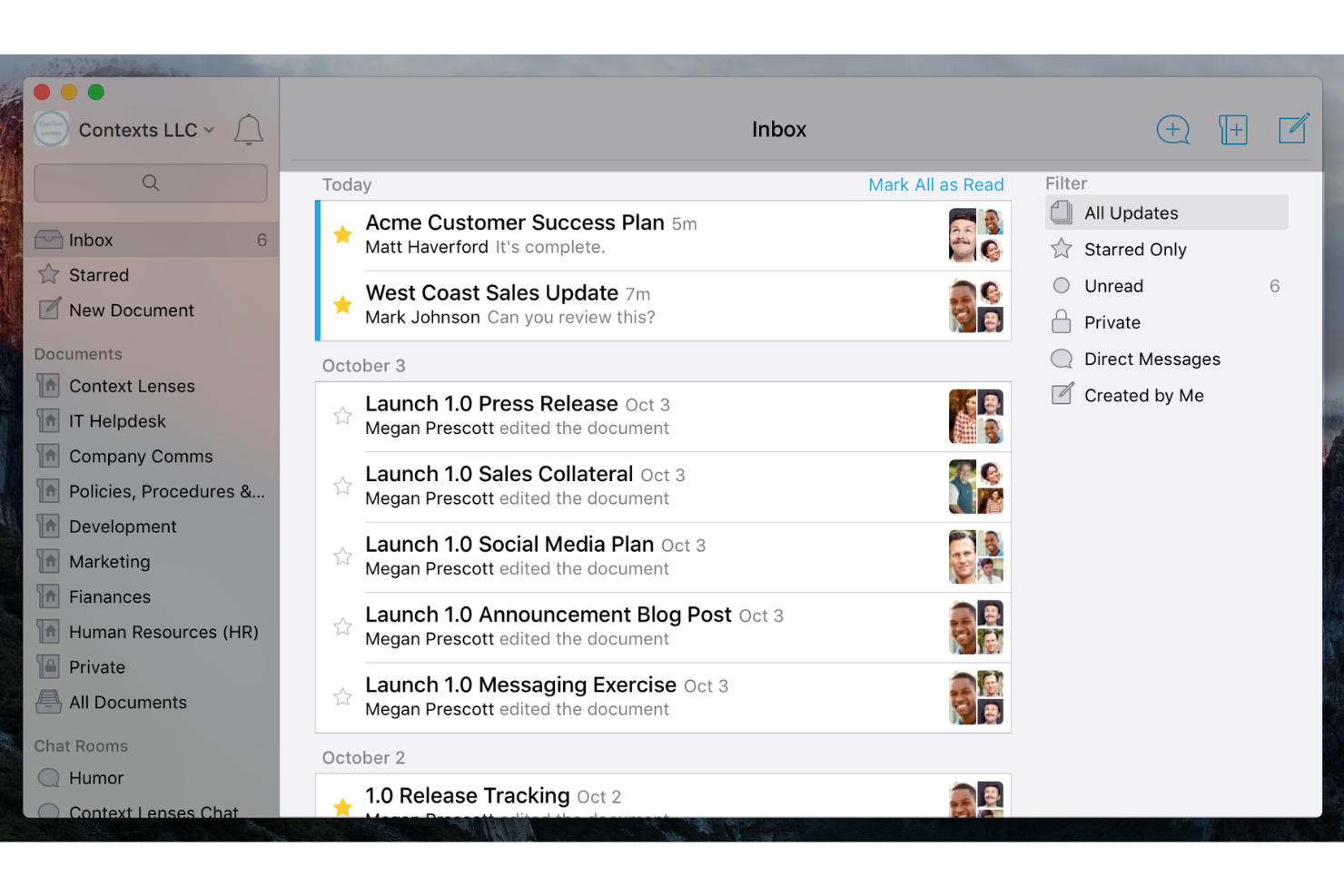
Task: Select New Document in the sidebar
Action: (x=132, y=310)
